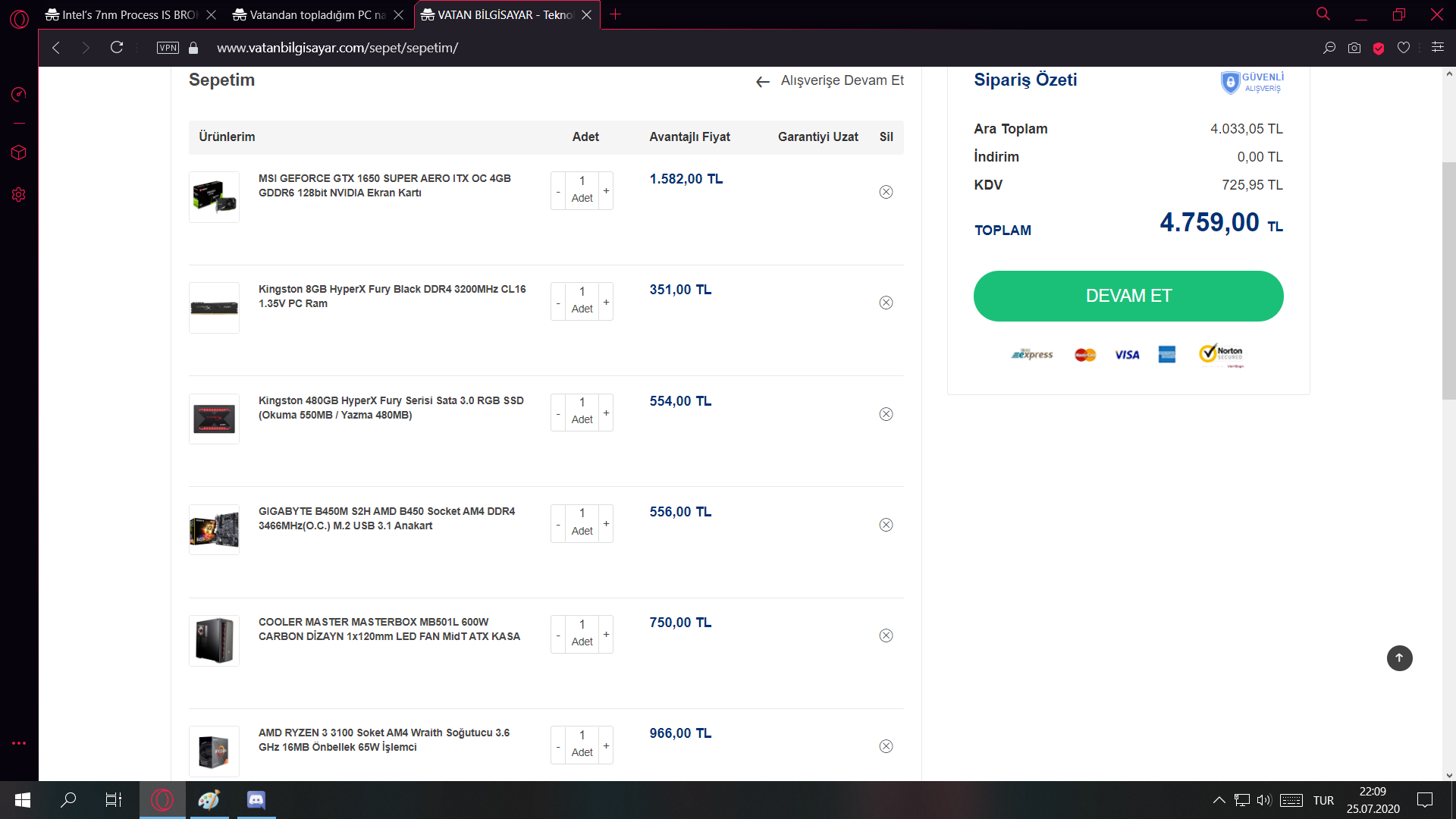1456x819 pixels.
Task: Open GX Control in sidebar
Action: tap(19, 94)
